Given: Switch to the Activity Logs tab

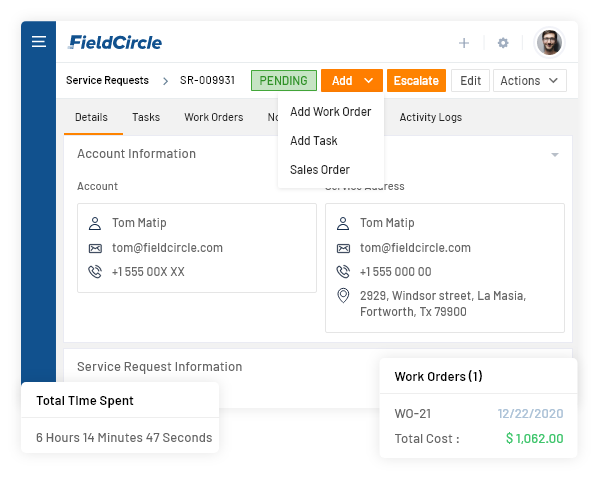Looking at the screenshot, I should 431,117.
